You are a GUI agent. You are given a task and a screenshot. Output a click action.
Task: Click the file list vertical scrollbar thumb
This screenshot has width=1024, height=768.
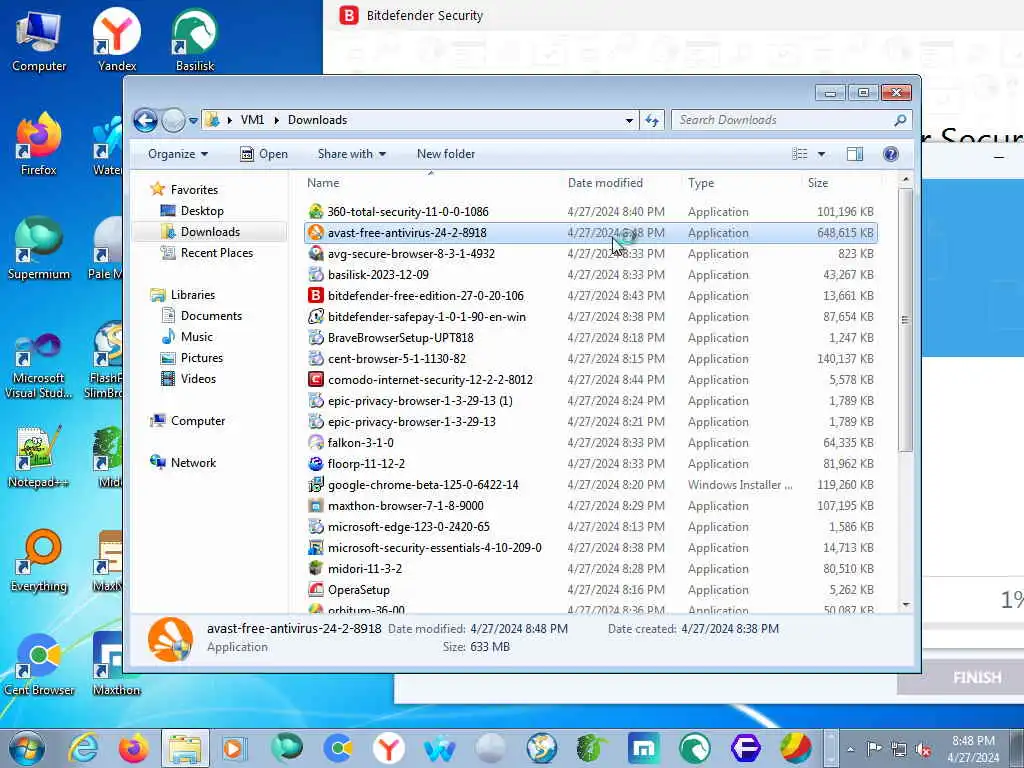905,320
